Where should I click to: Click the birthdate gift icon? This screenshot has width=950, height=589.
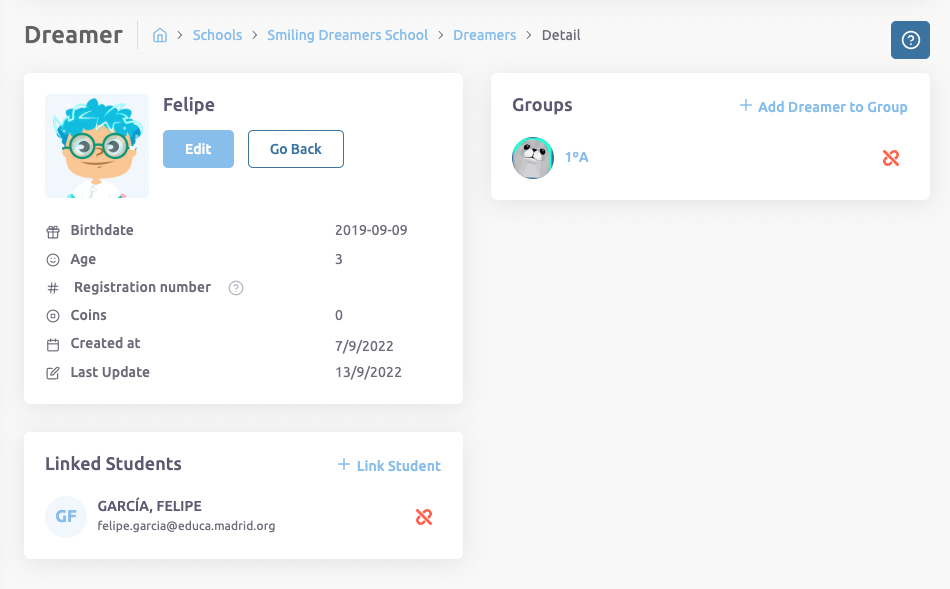53,231
